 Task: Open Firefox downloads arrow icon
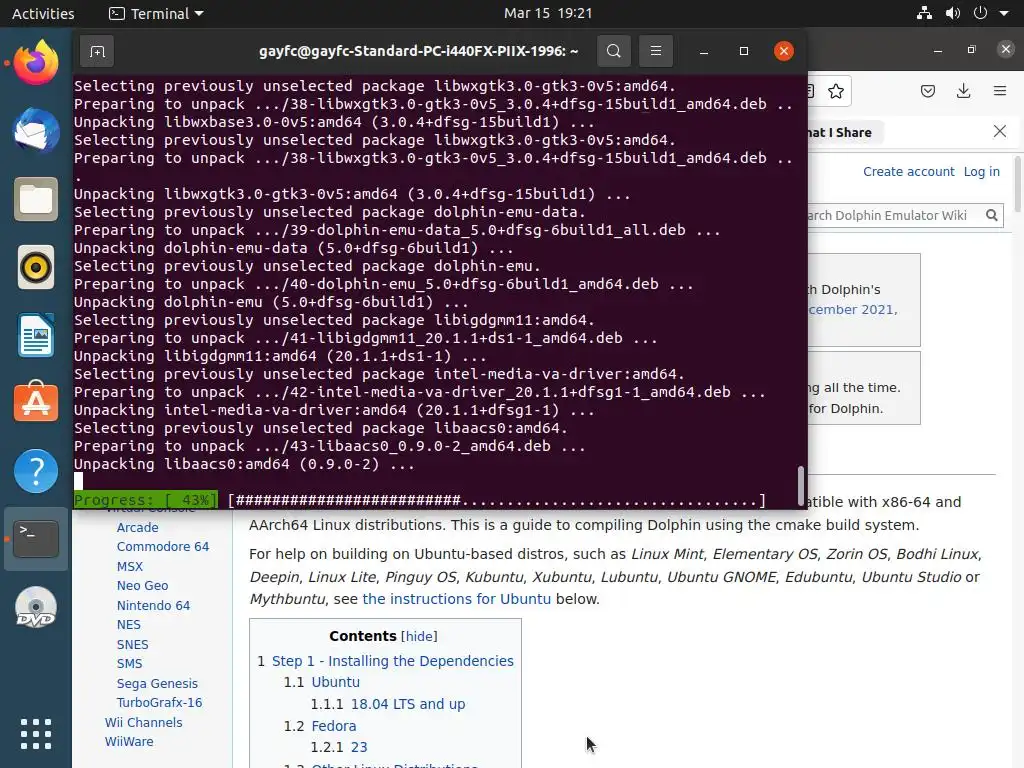(963, 91)
